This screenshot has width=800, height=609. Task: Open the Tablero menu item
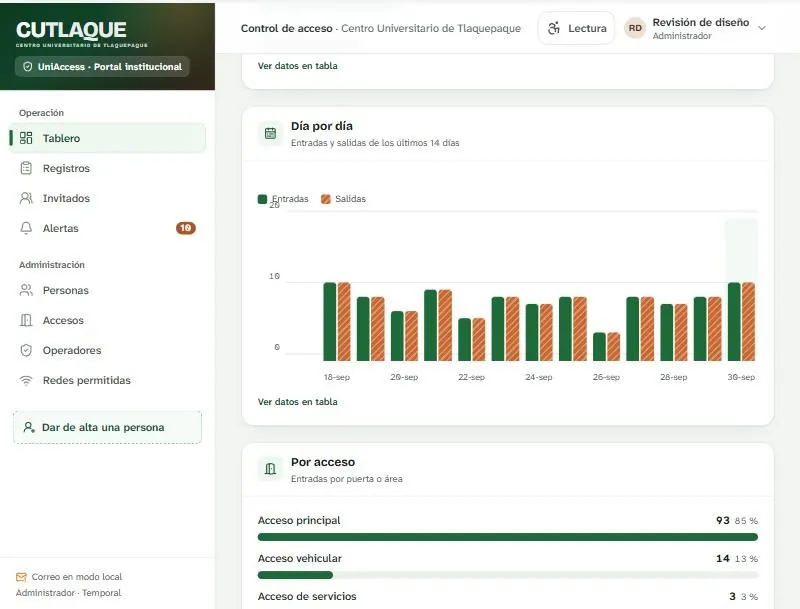pyautogui.click(x=108, y=138)
